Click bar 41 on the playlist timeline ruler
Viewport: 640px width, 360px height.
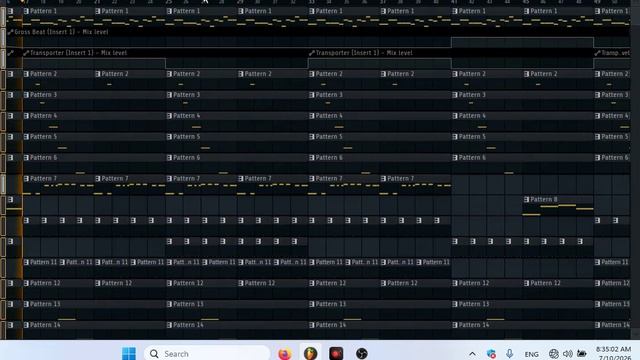[x=454, y=2]
